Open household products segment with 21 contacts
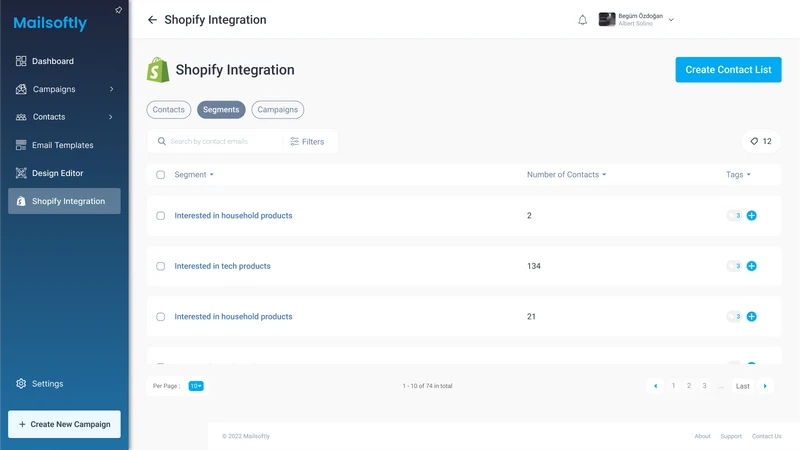 pos(233,317)
